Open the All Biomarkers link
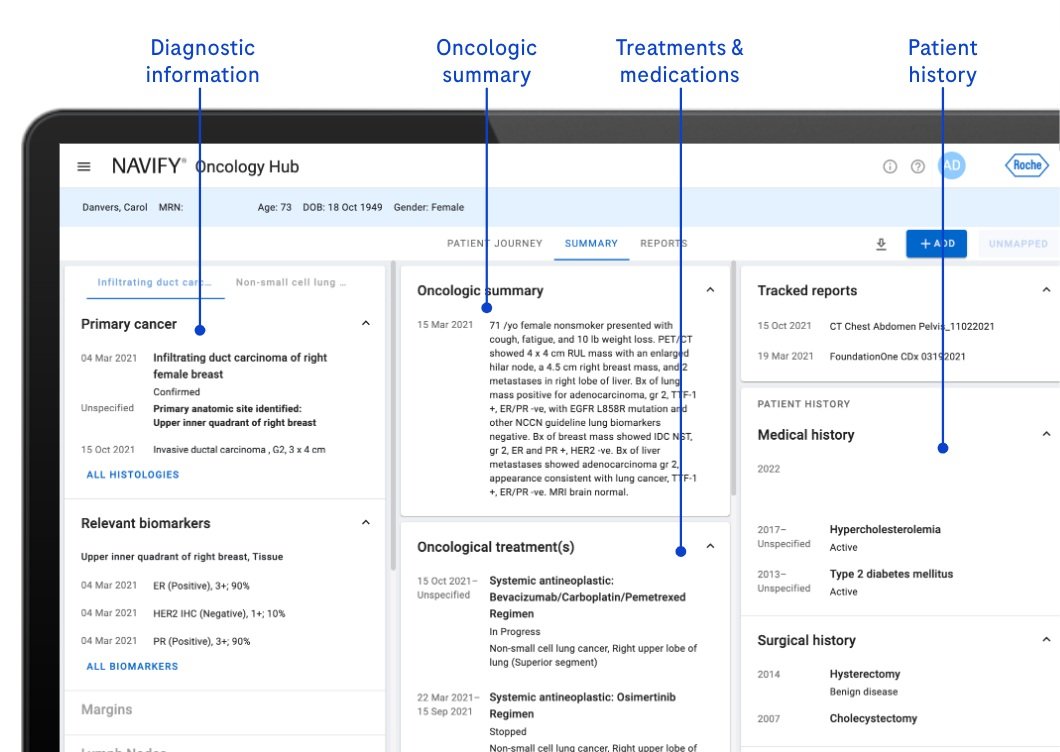1060x752 pixels. (x=132, y=666)
